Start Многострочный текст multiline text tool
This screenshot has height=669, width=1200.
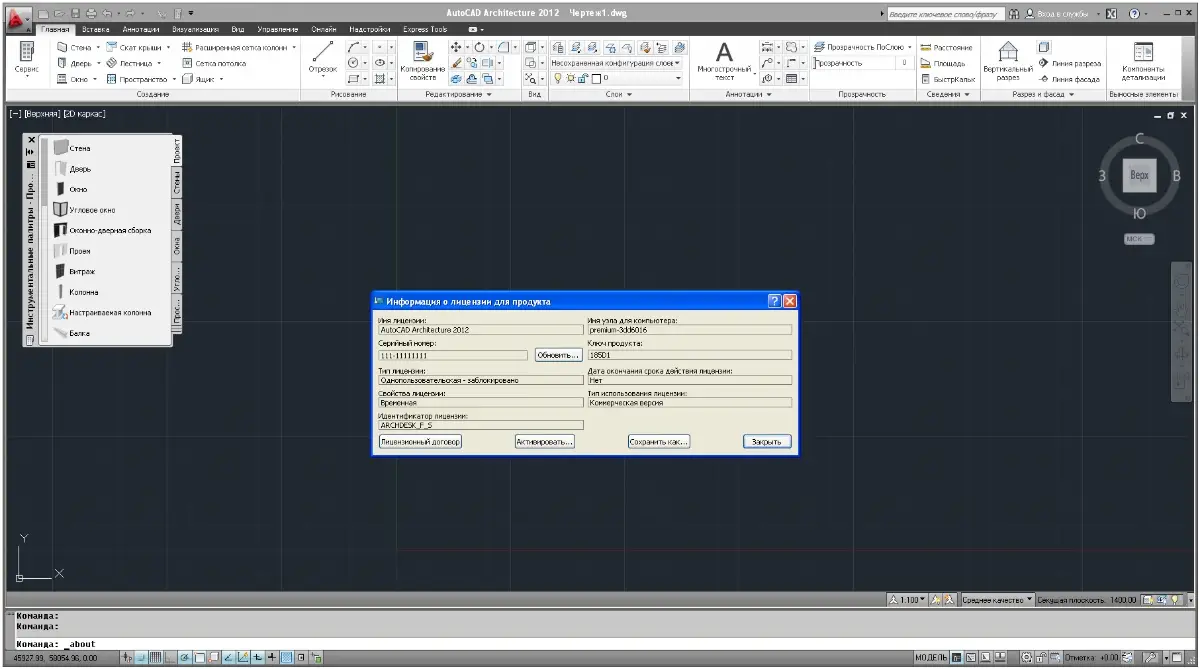point(726,62)
